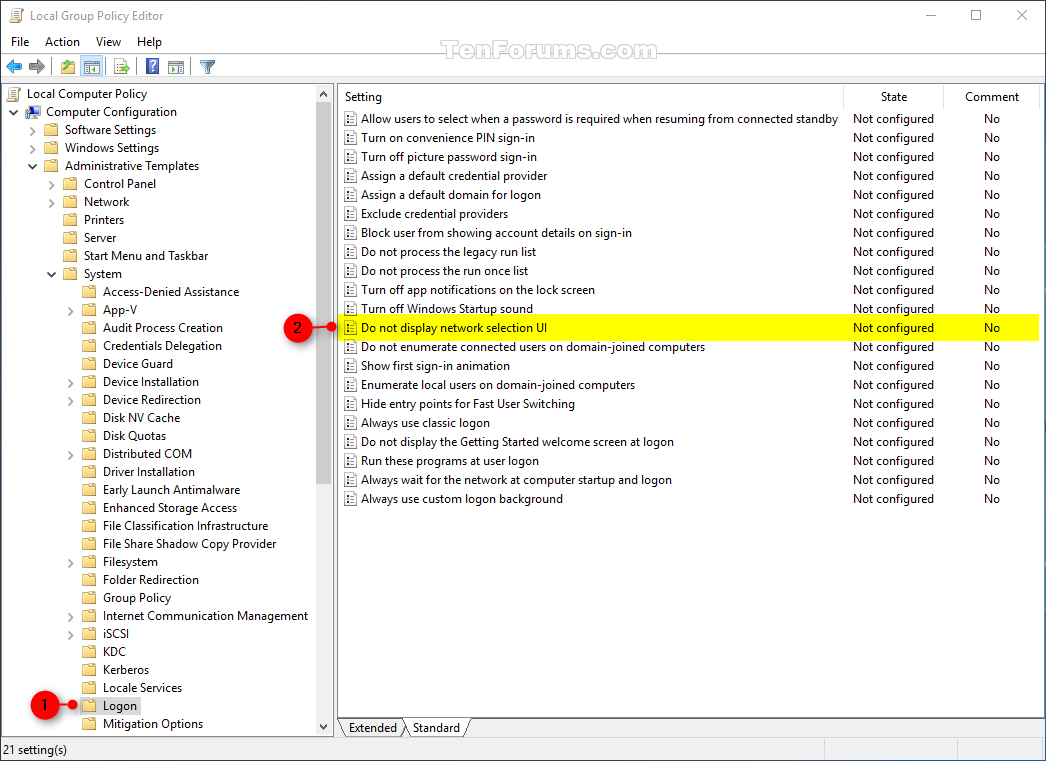Click the Comment column header
Image resolution: width=1046 pixels, height=761 pixels.
coord(991,96)
